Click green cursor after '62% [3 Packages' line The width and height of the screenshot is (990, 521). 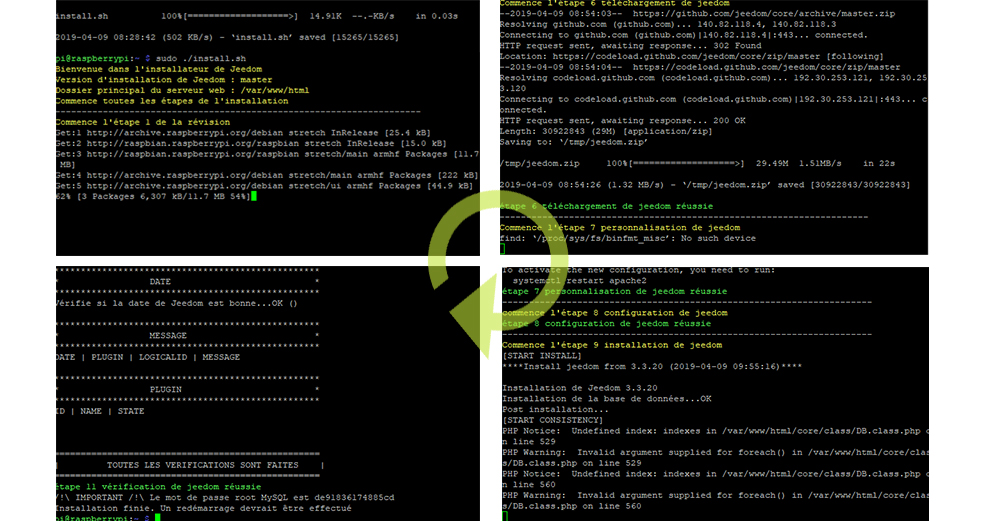(x=254, y=196)
